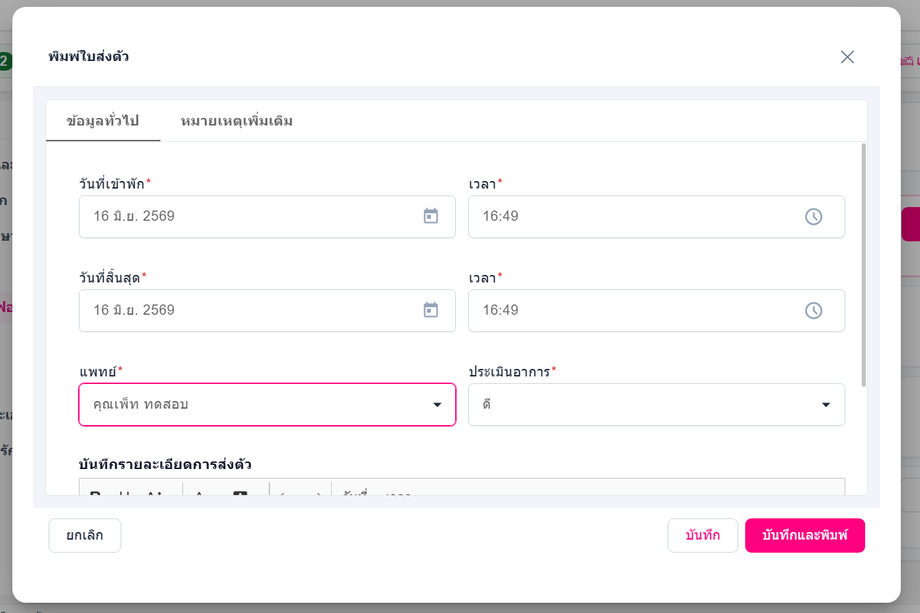Cancel with the ยกเลิก button
Image resolution: width=920 pixels, height=613 pixels.
84,535
